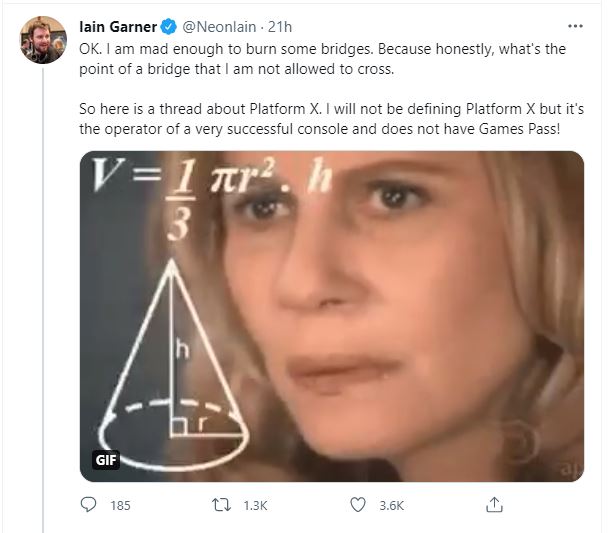Like the tweet with the heart icon
This screenshot has height=533, width=609.
tap(358, 505)
